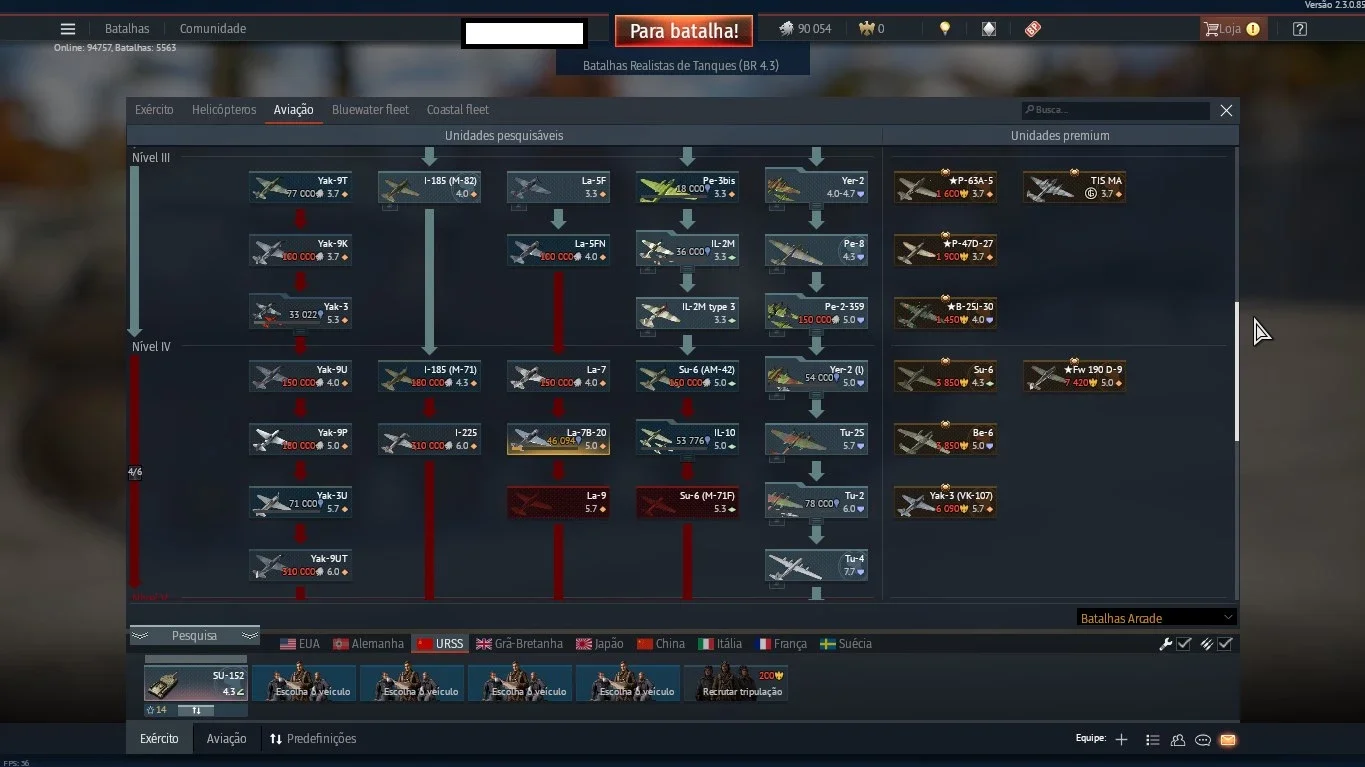The height and width of the screenshot is (767, 1365).
Task: Select the premium P-63A-5 card
Action: [945, 187]
